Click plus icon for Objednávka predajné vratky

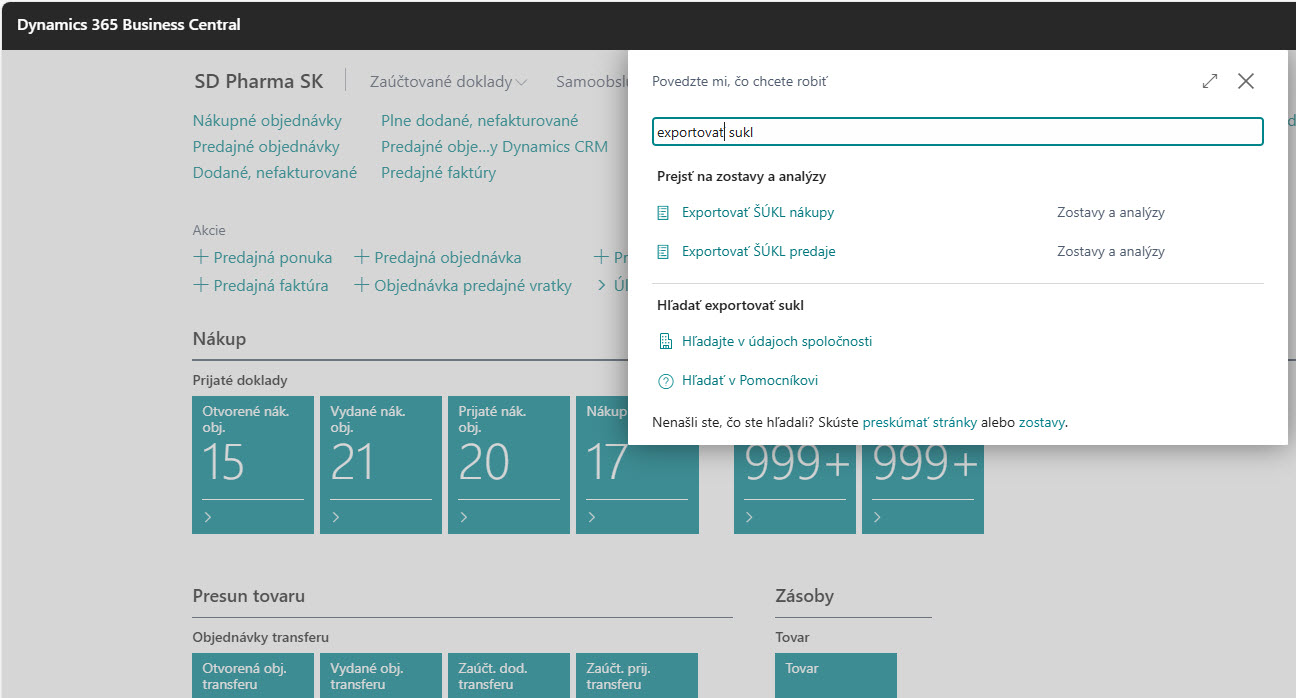click(362, 286)
